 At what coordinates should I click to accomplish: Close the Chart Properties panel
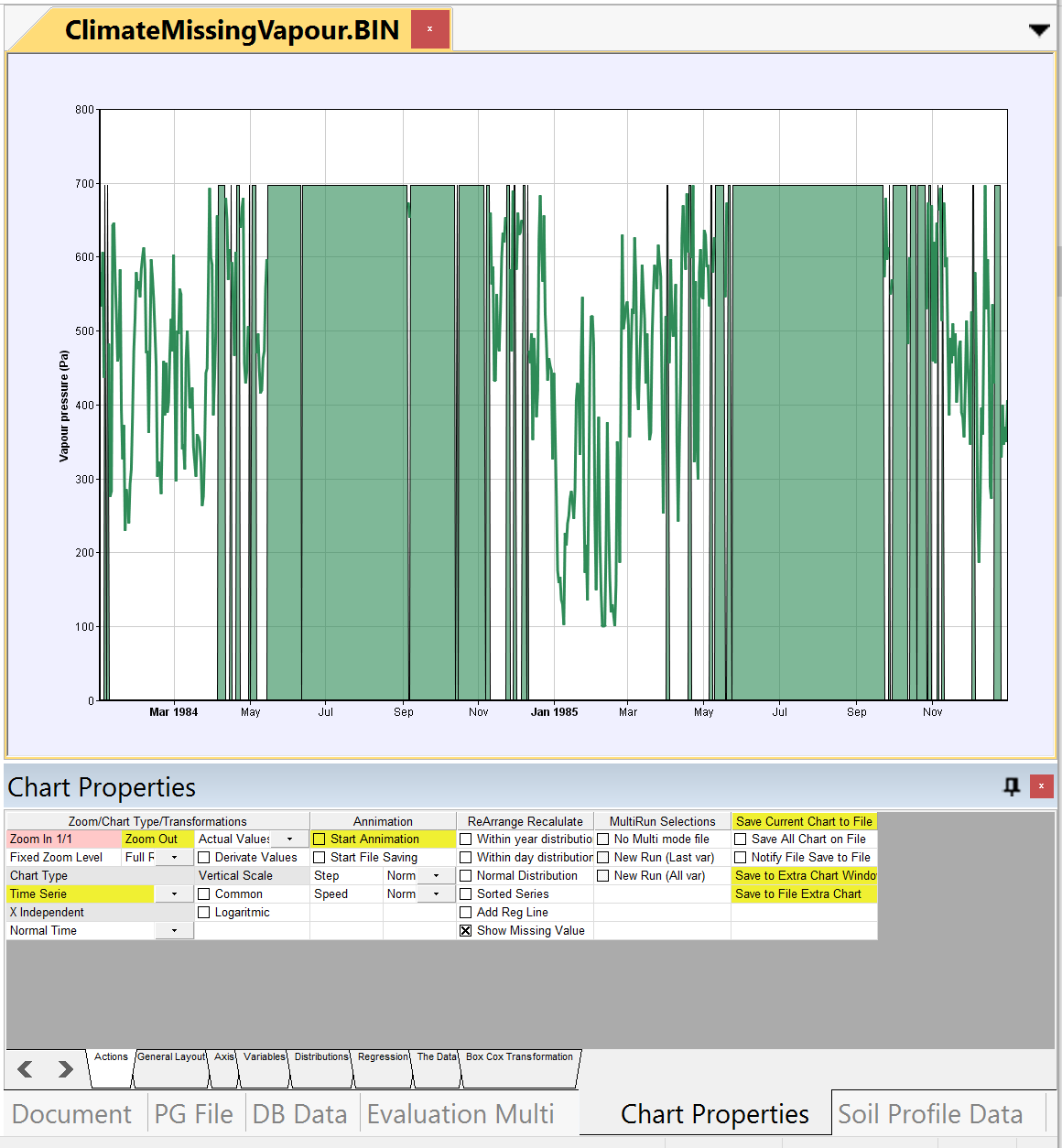click(1041, 786)
